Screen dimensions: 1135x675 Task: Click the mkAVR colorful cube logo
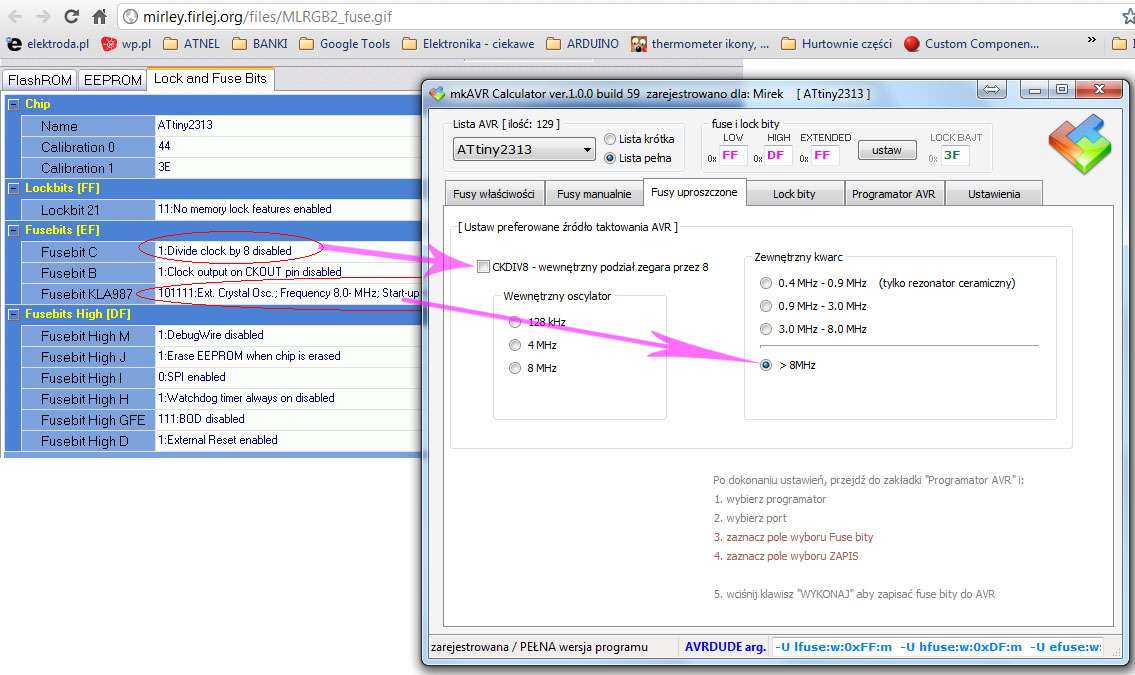(1080, 144)
